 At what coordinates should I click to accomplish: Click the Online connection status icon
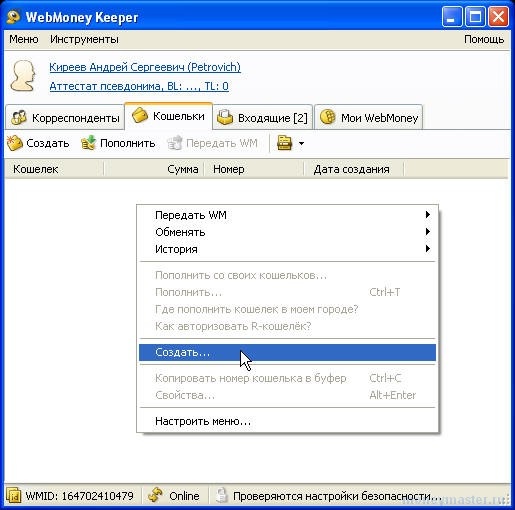point(155,496)
